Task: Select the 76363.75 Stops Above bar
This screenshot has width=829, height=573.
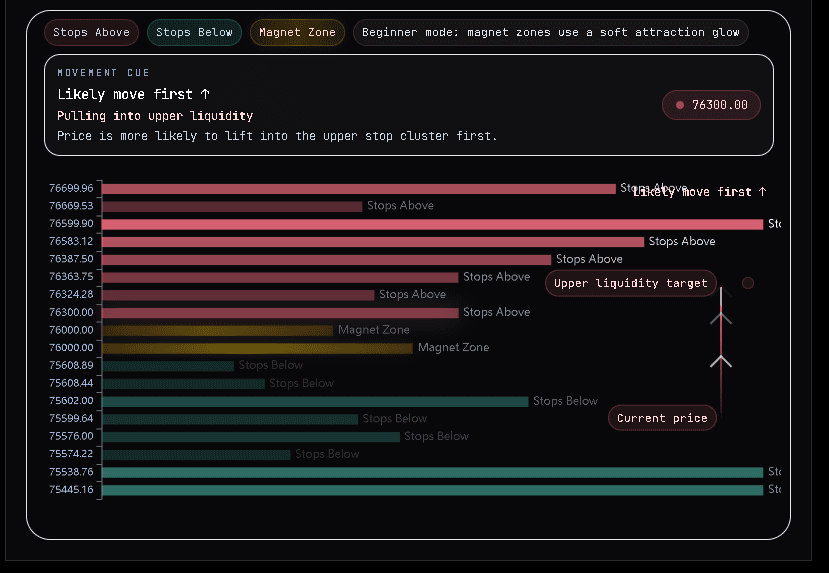Action: click(280, 277)
